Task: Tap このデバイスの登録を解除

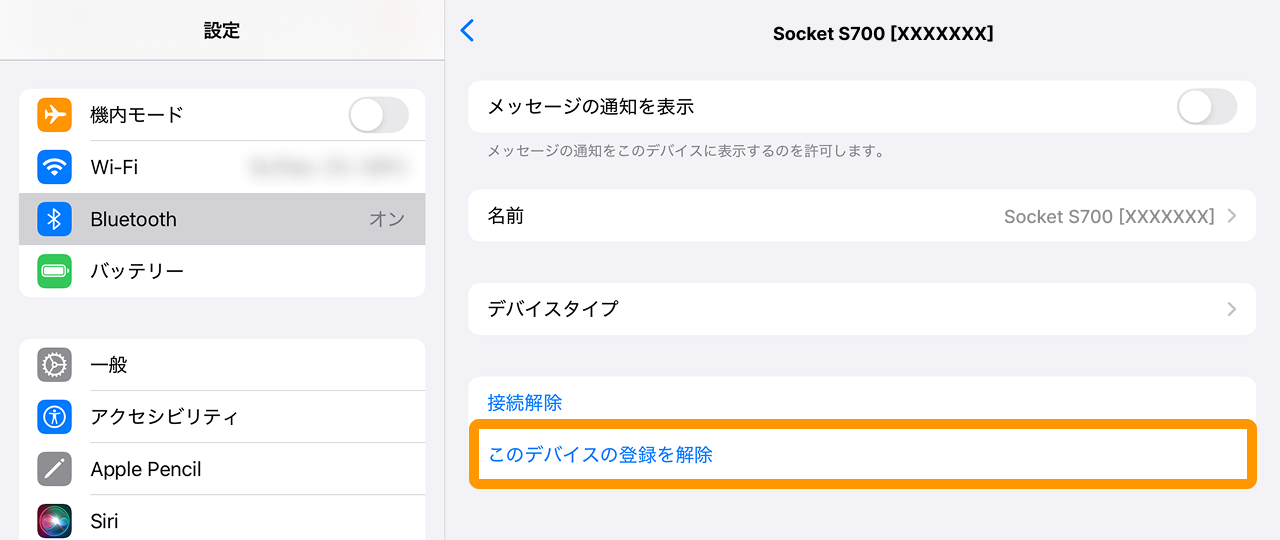Action: click(600, 455)
